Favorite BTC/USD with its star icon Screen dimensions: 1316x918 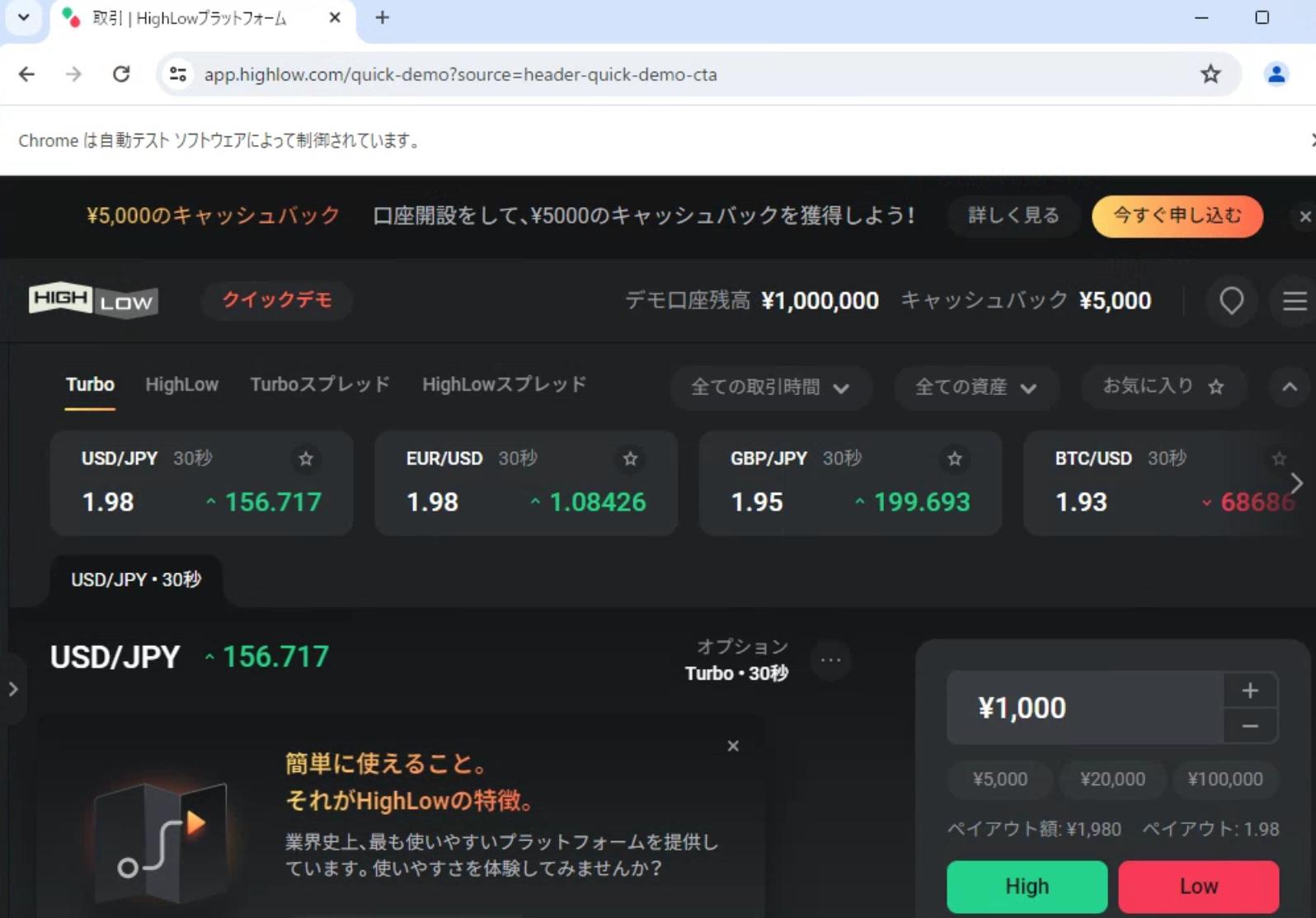coord(1279,459)
